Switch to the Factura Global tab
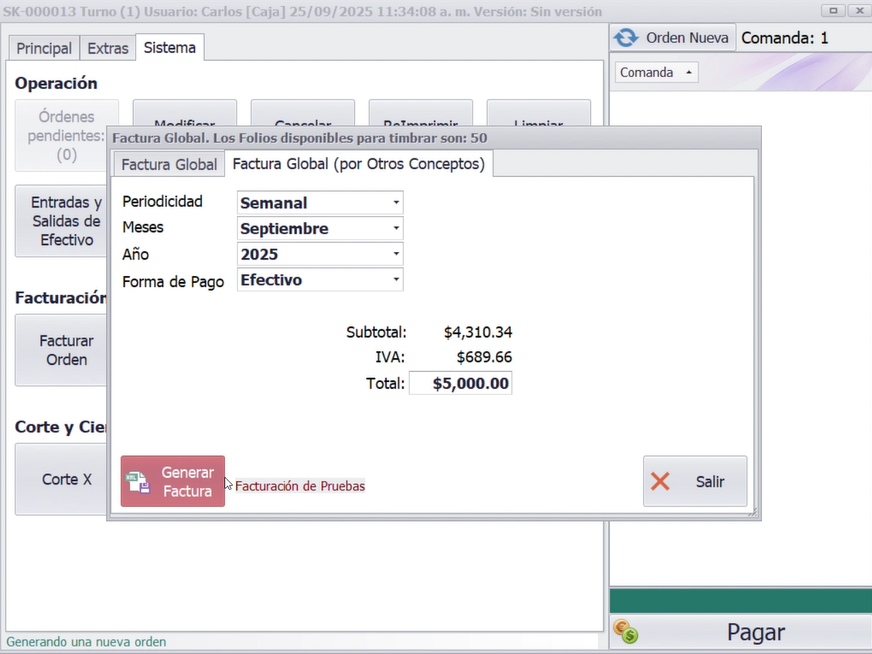872x654 pixels. pyautogui.click(x=169, y=164)
